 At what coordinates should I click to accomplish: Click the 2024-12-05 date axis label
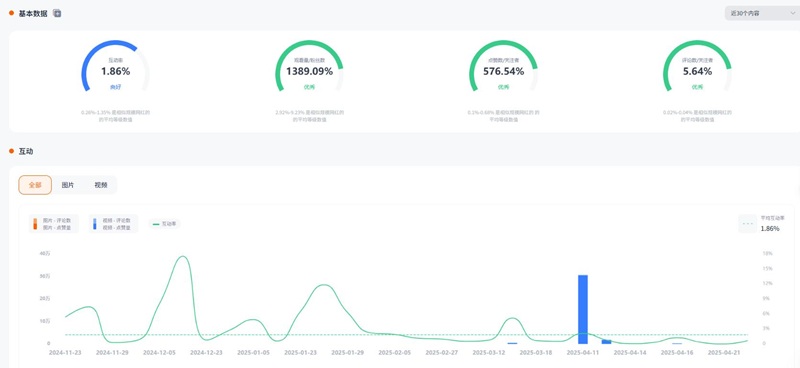159,353
